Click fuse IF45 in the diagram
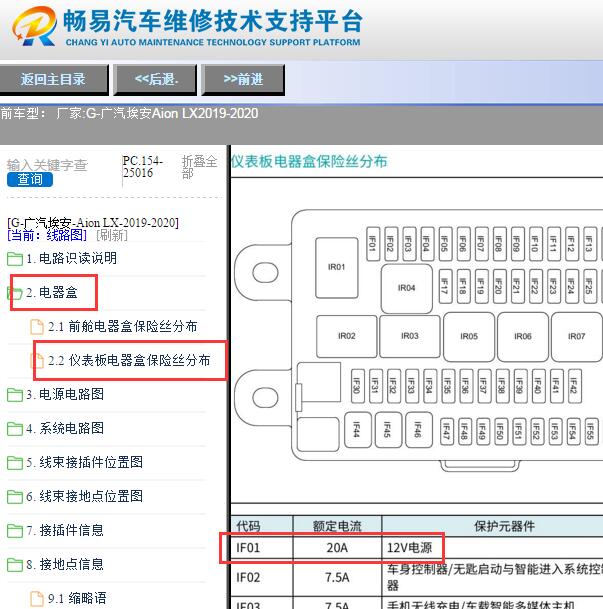The height and width of the screenshot is (609, 603). coord(388,430)
